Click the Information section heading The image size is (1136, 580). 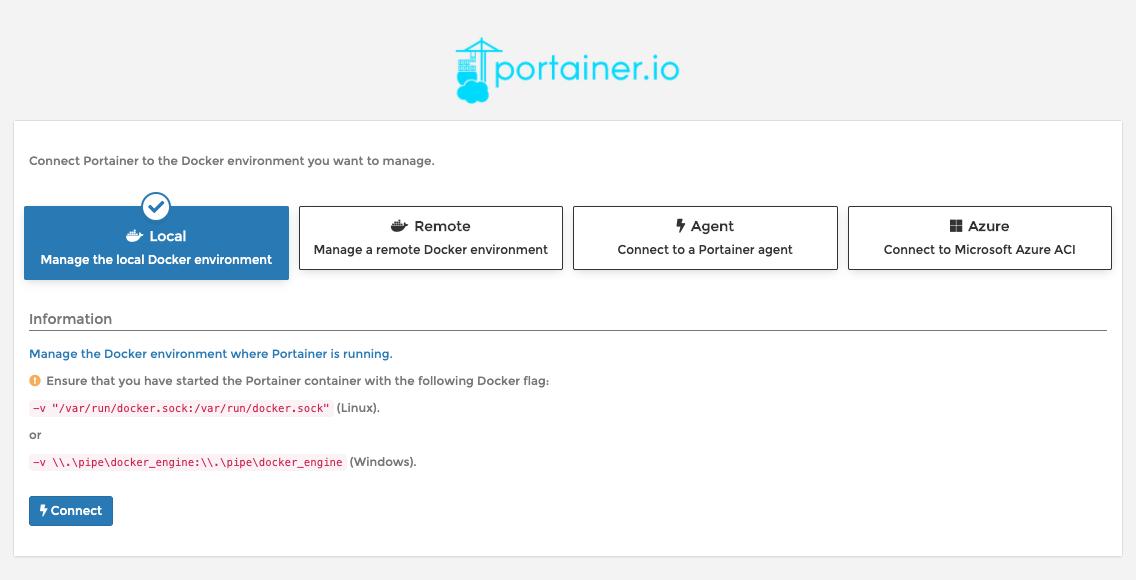(70, 319)
